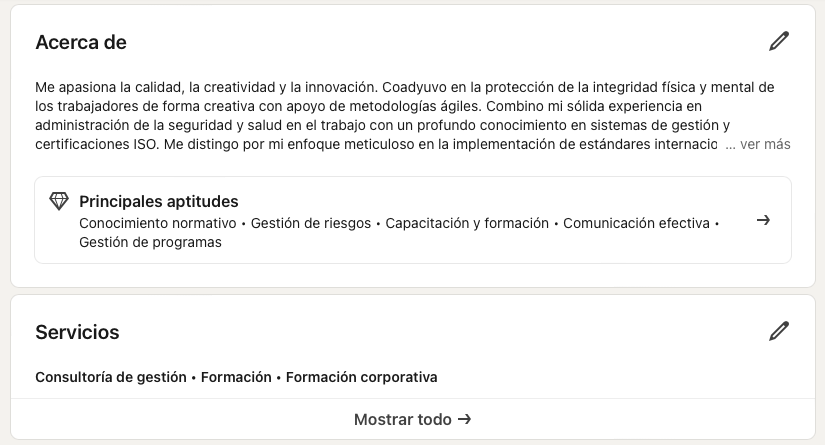Image resolution: width=825 pixels, height=445 pixels.
Task: Click the standalone Formación service in the middle
Action: click(x=236, y=377)
